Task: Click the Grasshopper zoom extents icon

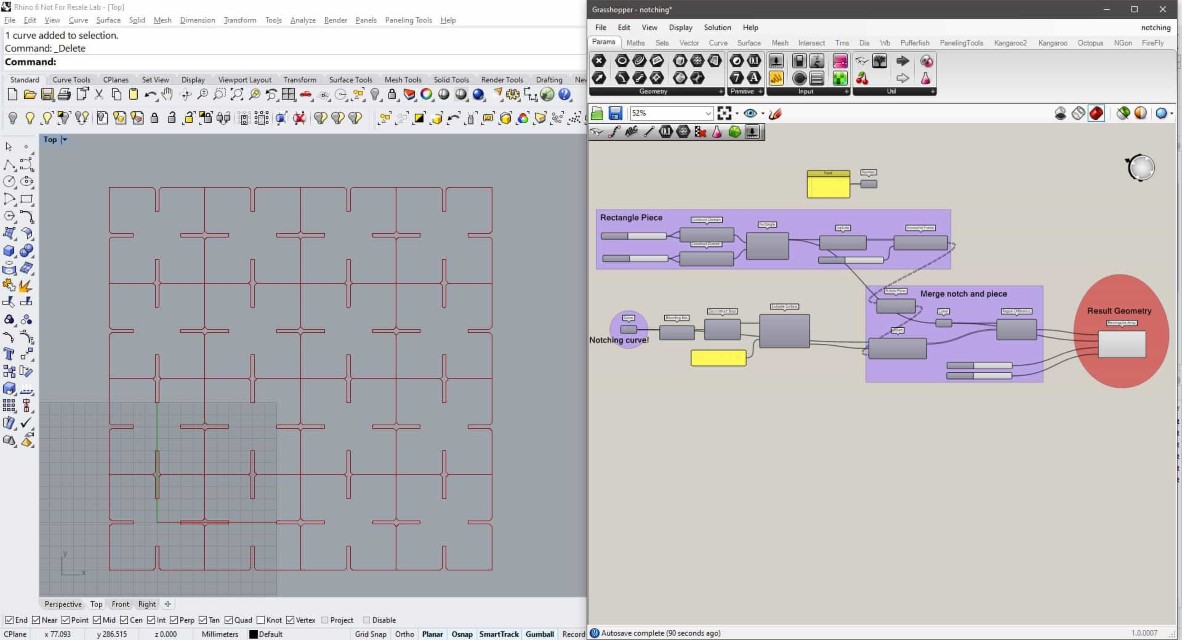Action: pos(724,113)
